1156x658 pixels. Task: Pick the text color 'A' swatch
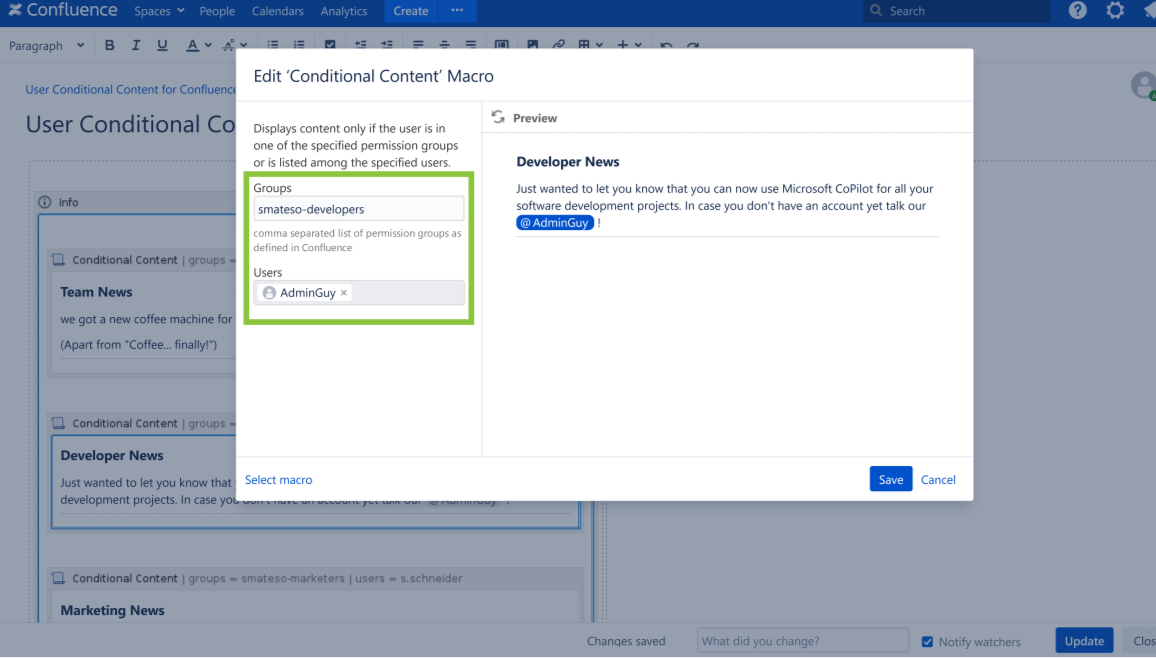(x=192, y=45)
